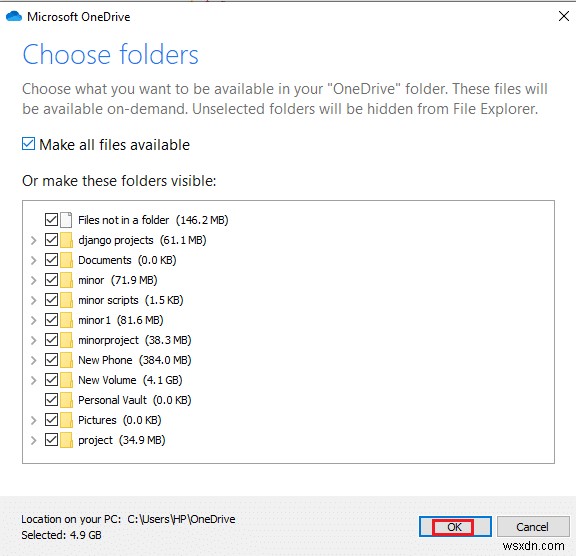Deselect the minor scripts checkbox
This screenshot has height=556, width=576.
(51, 300)
